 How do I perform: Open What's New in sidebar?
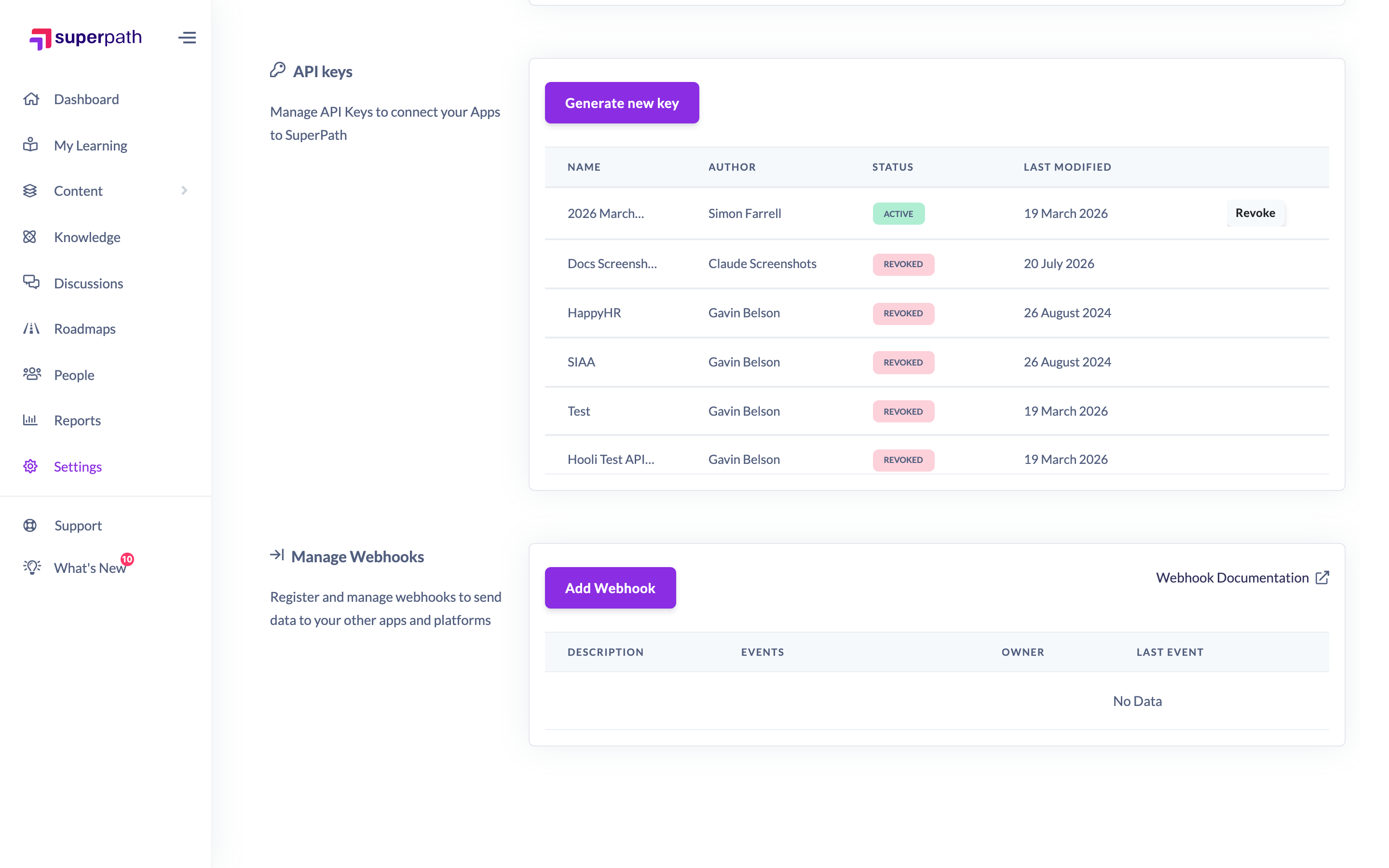click(90, 568)
